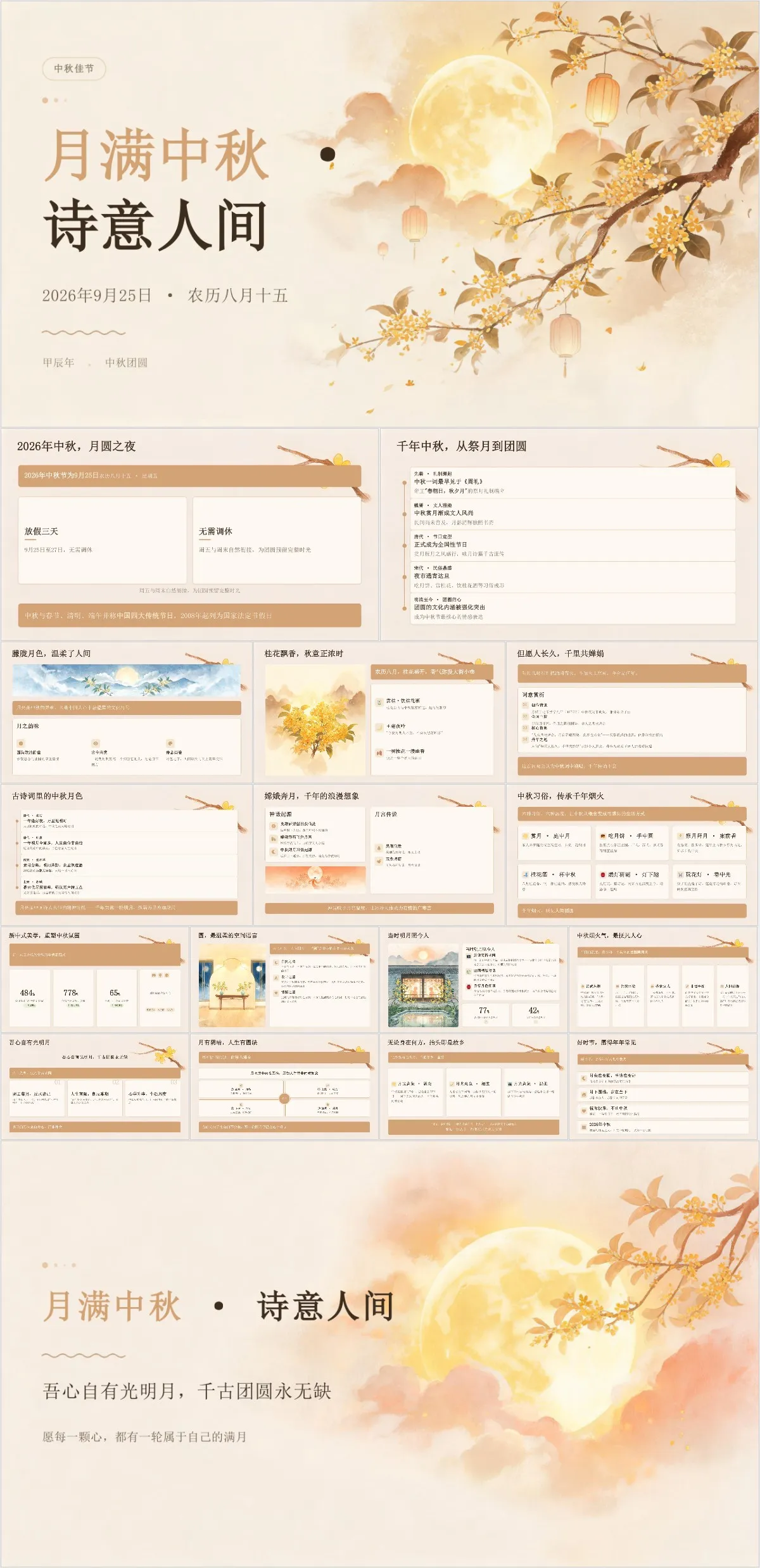Click 月满中秋 on the ending slide
This screenshot has height=1568, width=760.
[112, 1306]
